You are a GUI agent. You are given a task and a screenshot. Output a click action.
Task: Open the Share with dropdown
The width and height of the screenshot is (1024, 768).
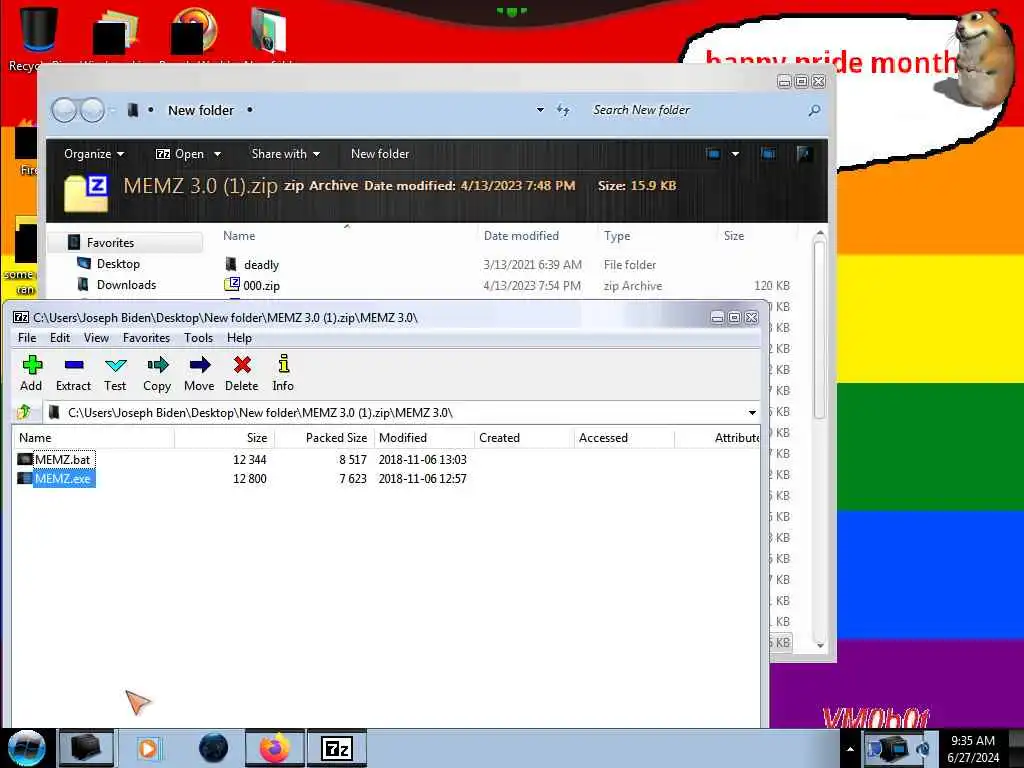pyautogui.click(x=285, y=154)
